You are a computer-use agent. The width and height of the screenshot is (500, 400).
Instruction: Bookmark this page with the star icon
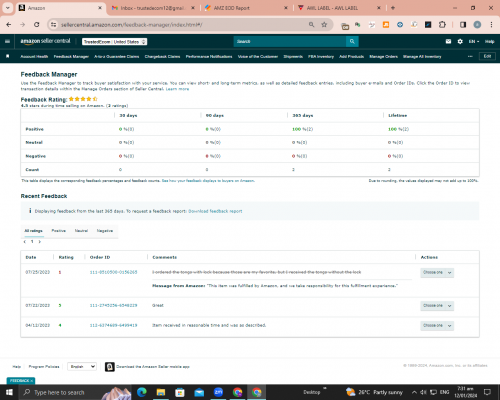coord(324,25)
